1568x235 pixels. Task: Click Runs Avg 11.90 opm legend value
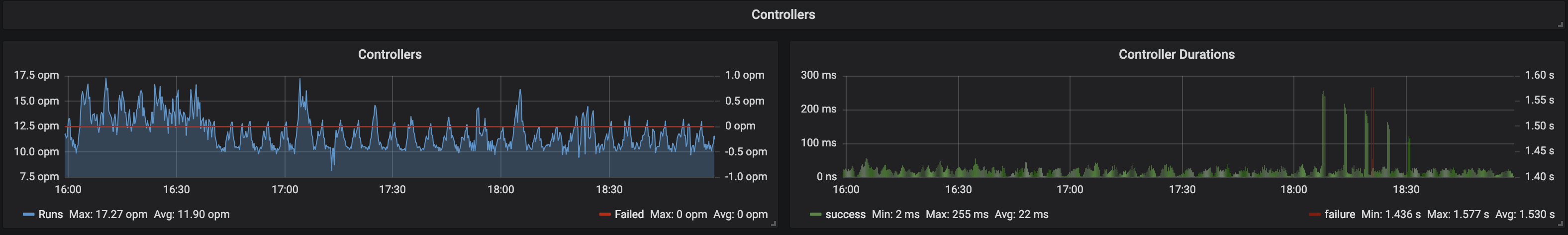(192, 214)
